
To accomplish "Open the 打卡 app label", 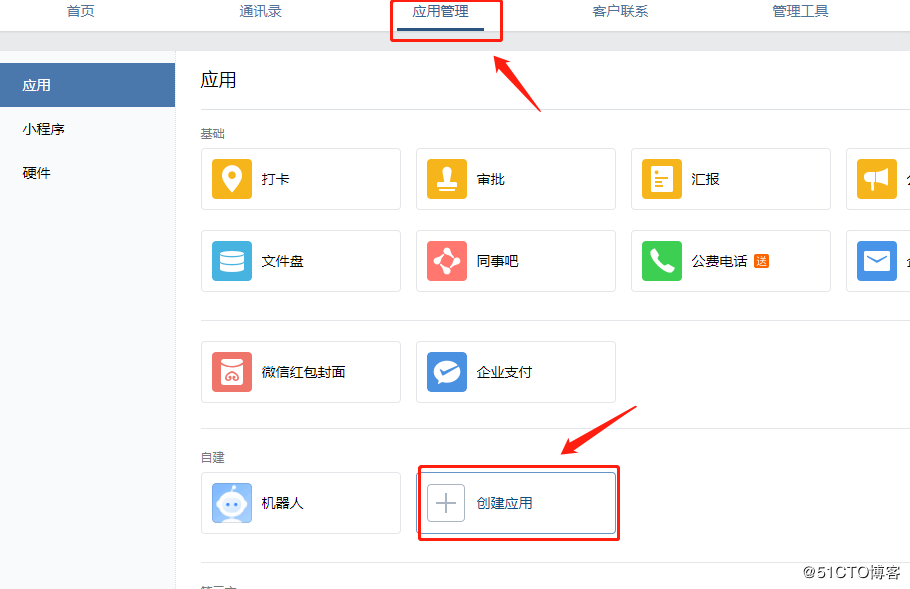I will pos(275,179).
